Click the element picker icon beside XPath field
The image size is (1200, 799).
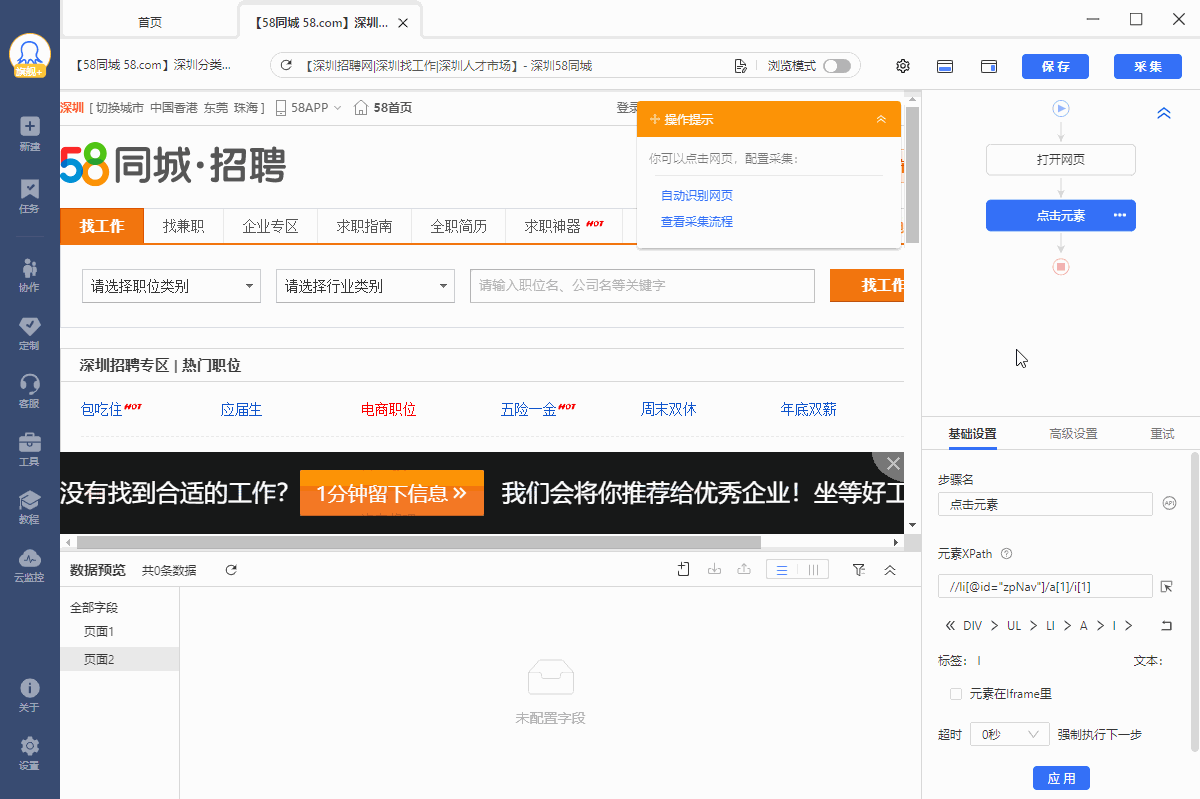coord(1166,586)
